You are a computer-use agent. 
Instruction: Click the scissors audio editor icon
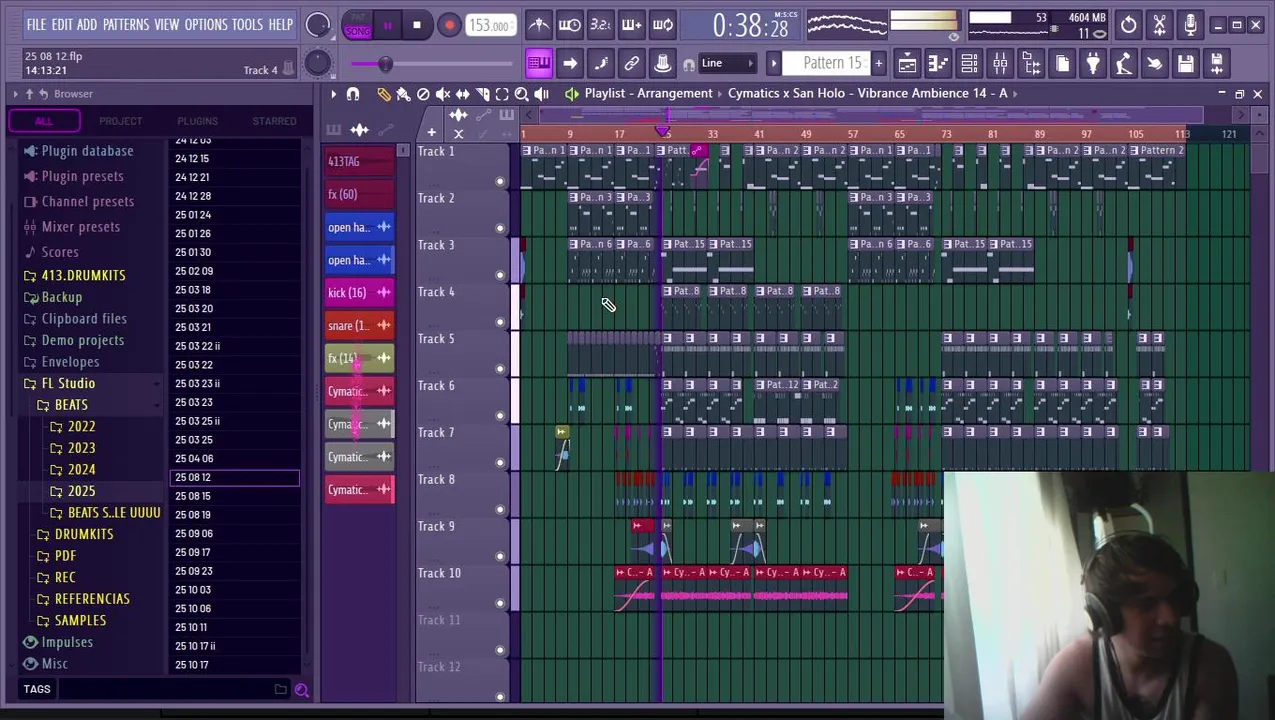[x=1159, y=24]
